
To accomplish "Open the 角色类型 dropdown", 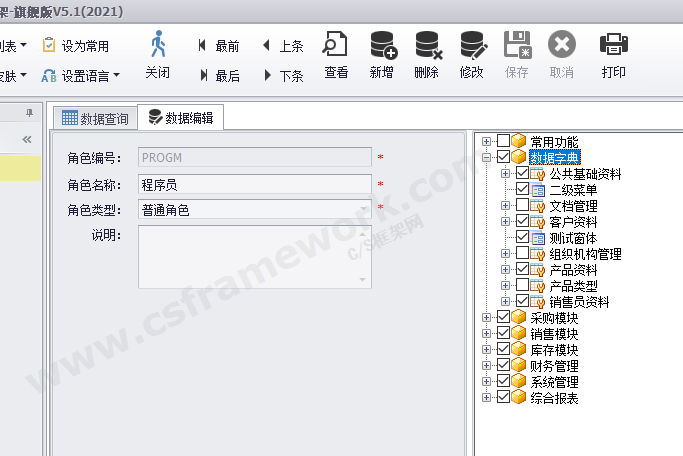I will coord(364,210).
